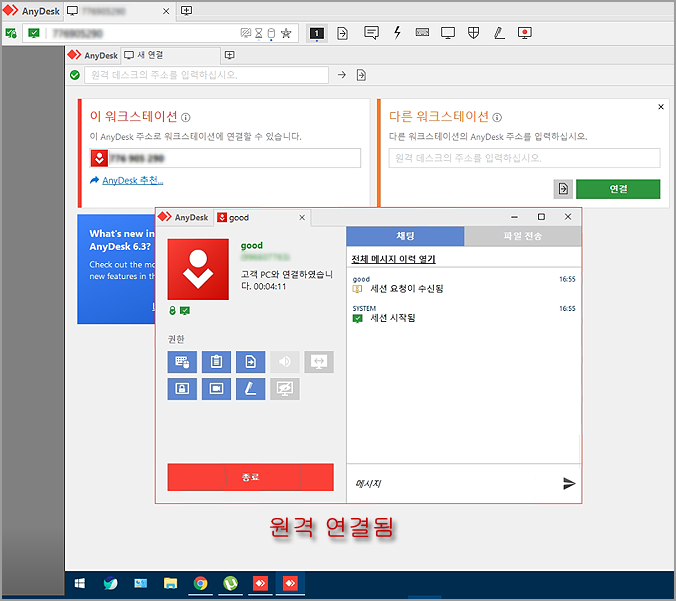Toggle session recording camera permission
This screenshot has width=676, height=601.
[216, 389]
